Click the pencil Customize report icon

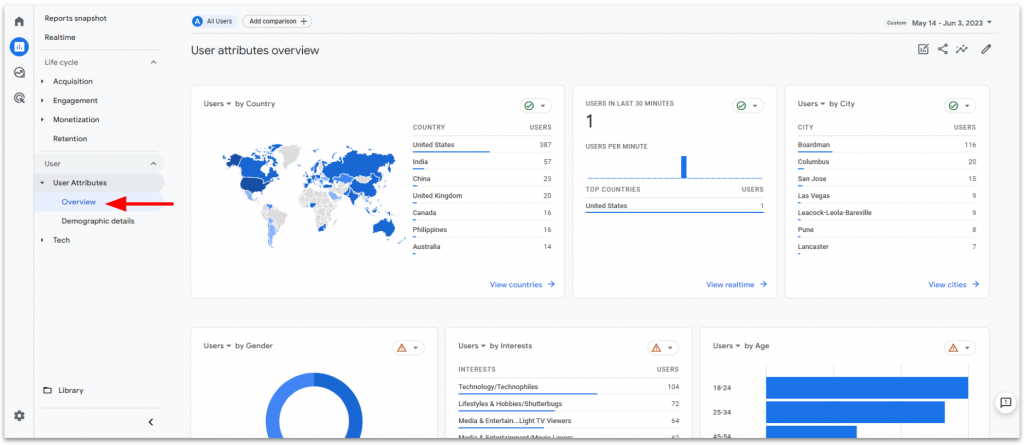986,49
